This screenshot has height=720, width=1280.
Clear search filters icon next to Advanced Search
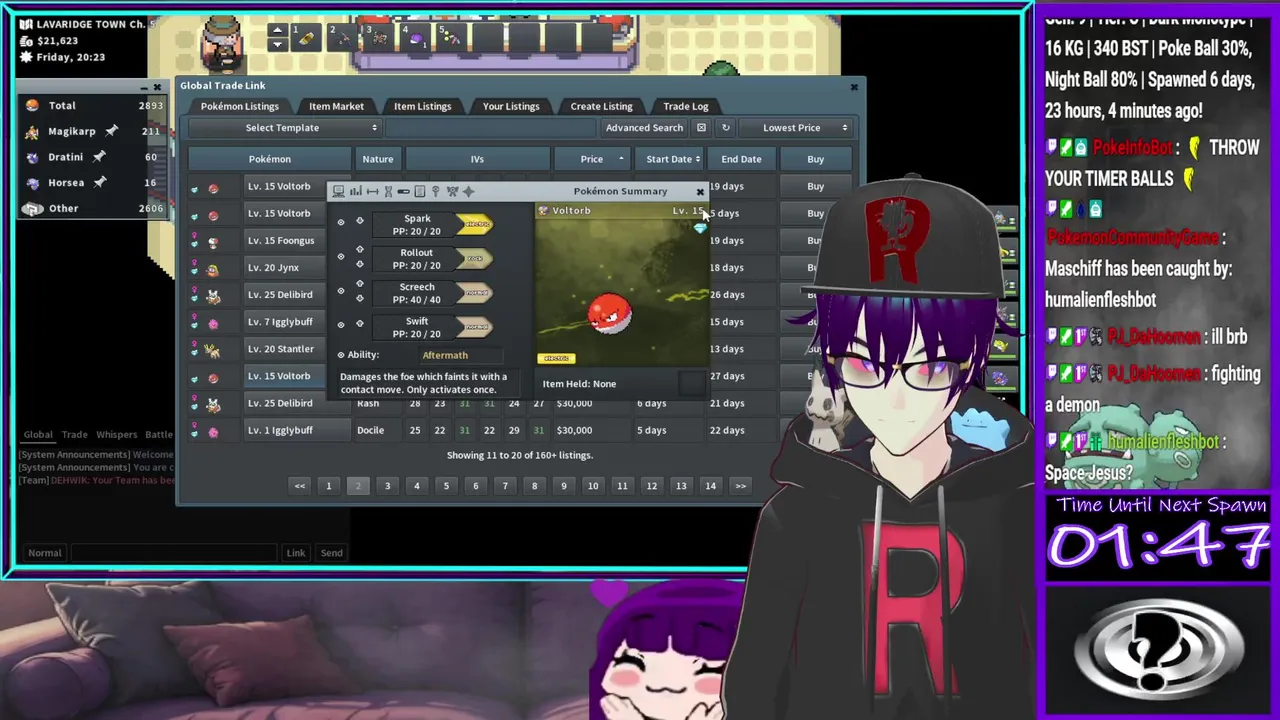tap(701, 128)
